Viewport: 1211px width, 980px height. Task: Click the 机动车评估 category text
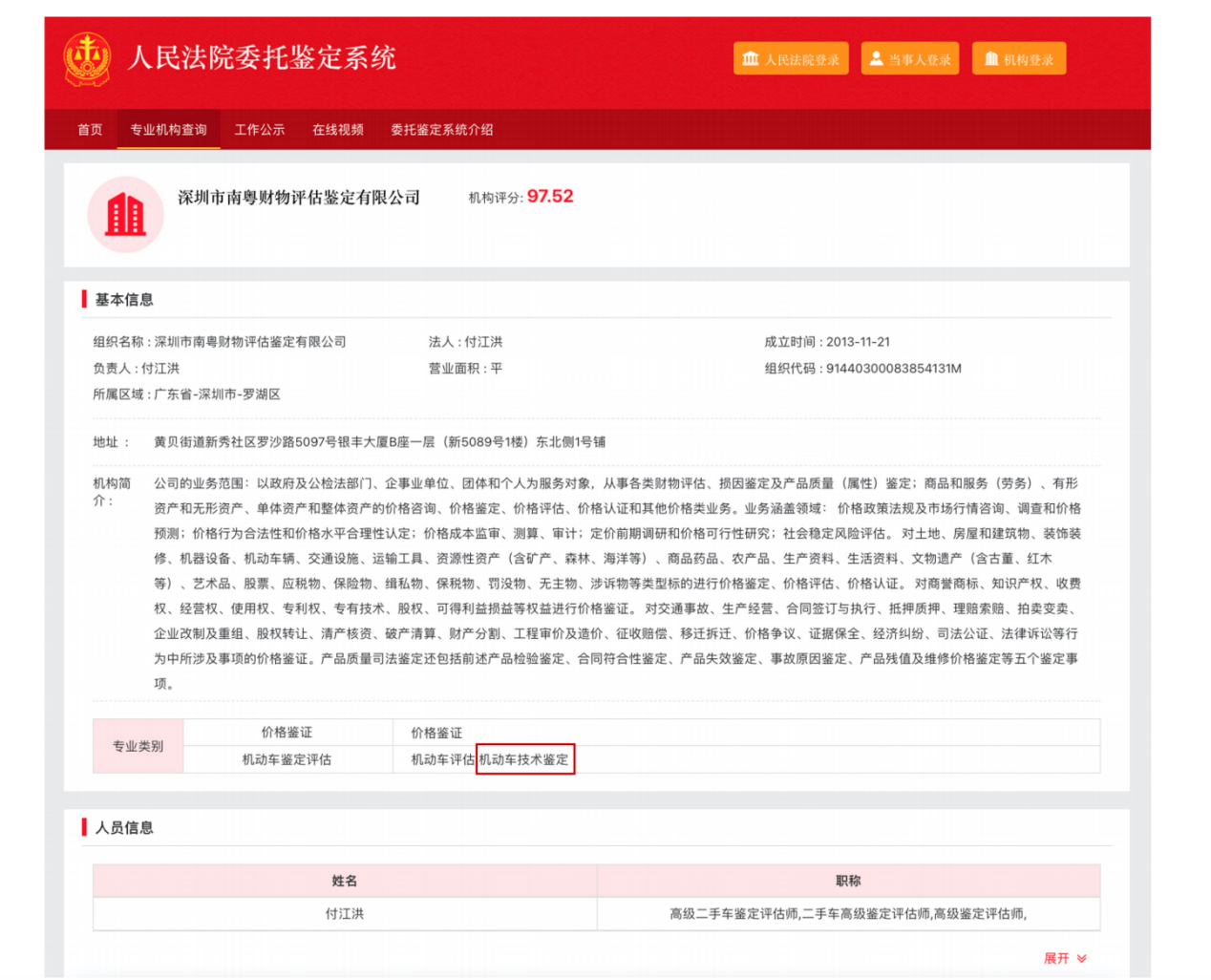442,759
